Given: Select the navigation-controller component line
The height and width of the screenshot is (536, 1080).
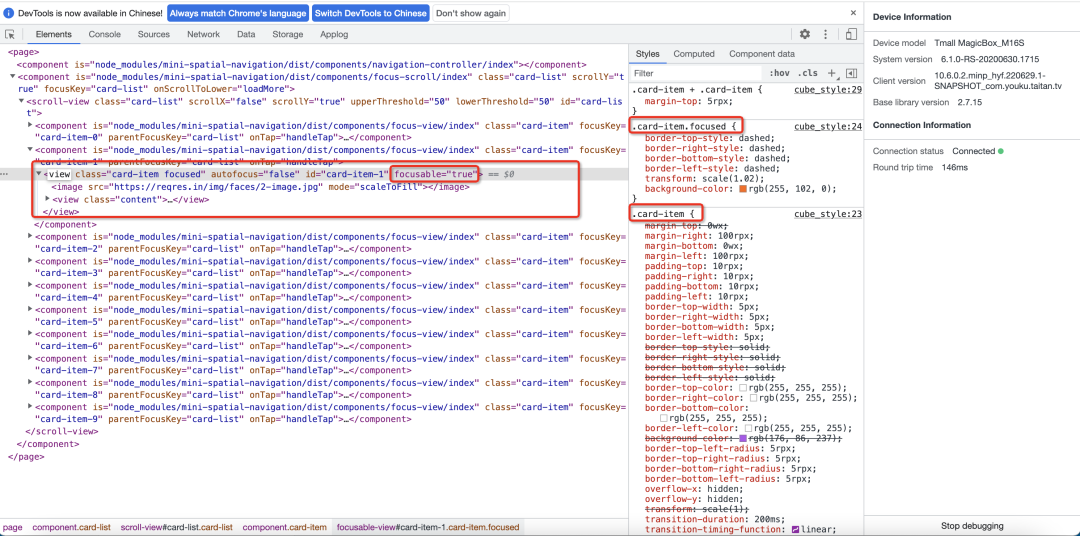Looking at the screenshot, I should [302, 64].
